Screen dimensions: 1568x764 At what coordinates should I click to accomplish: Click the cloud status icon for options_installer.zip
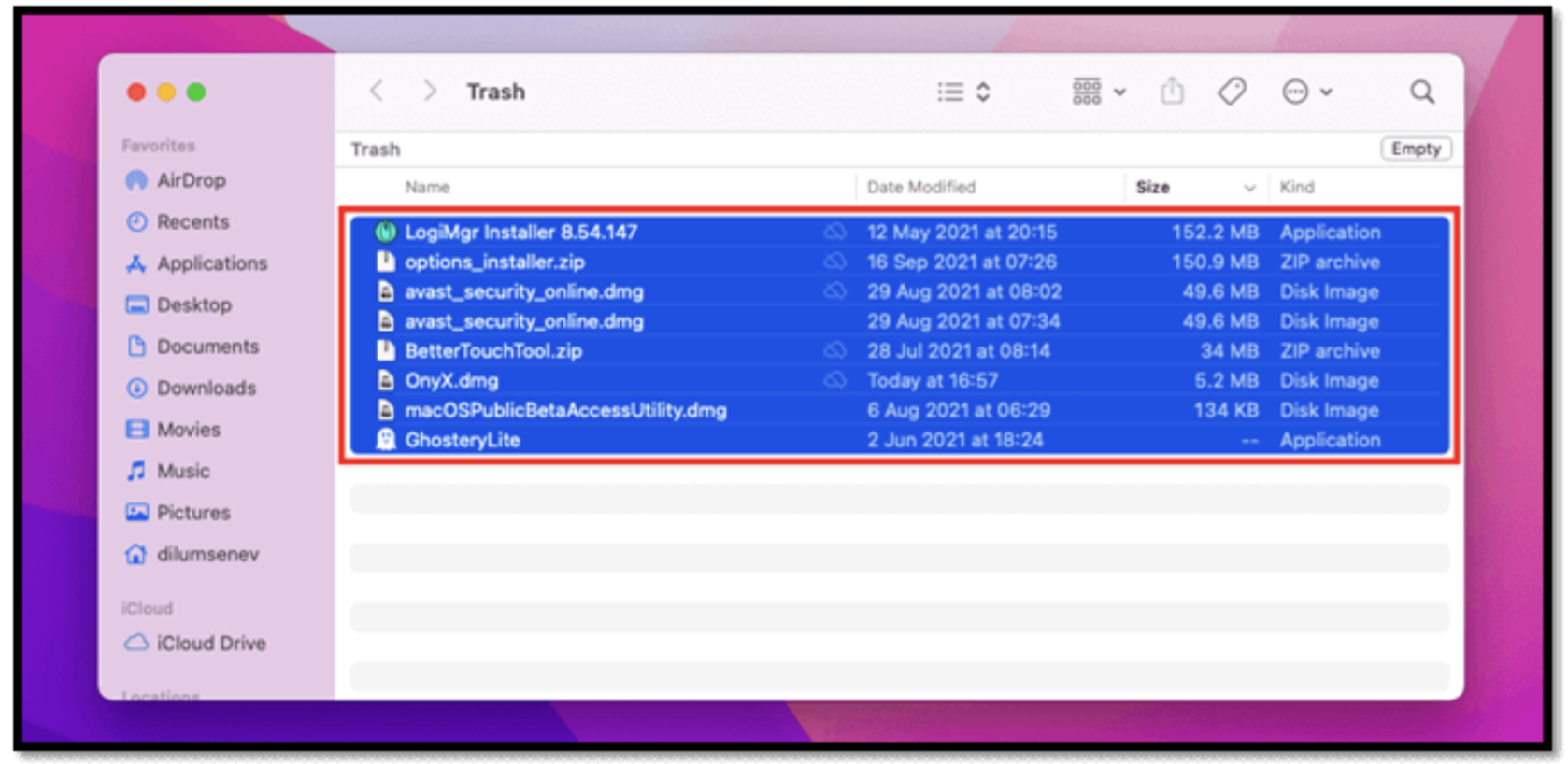click(x=834, y=262)
